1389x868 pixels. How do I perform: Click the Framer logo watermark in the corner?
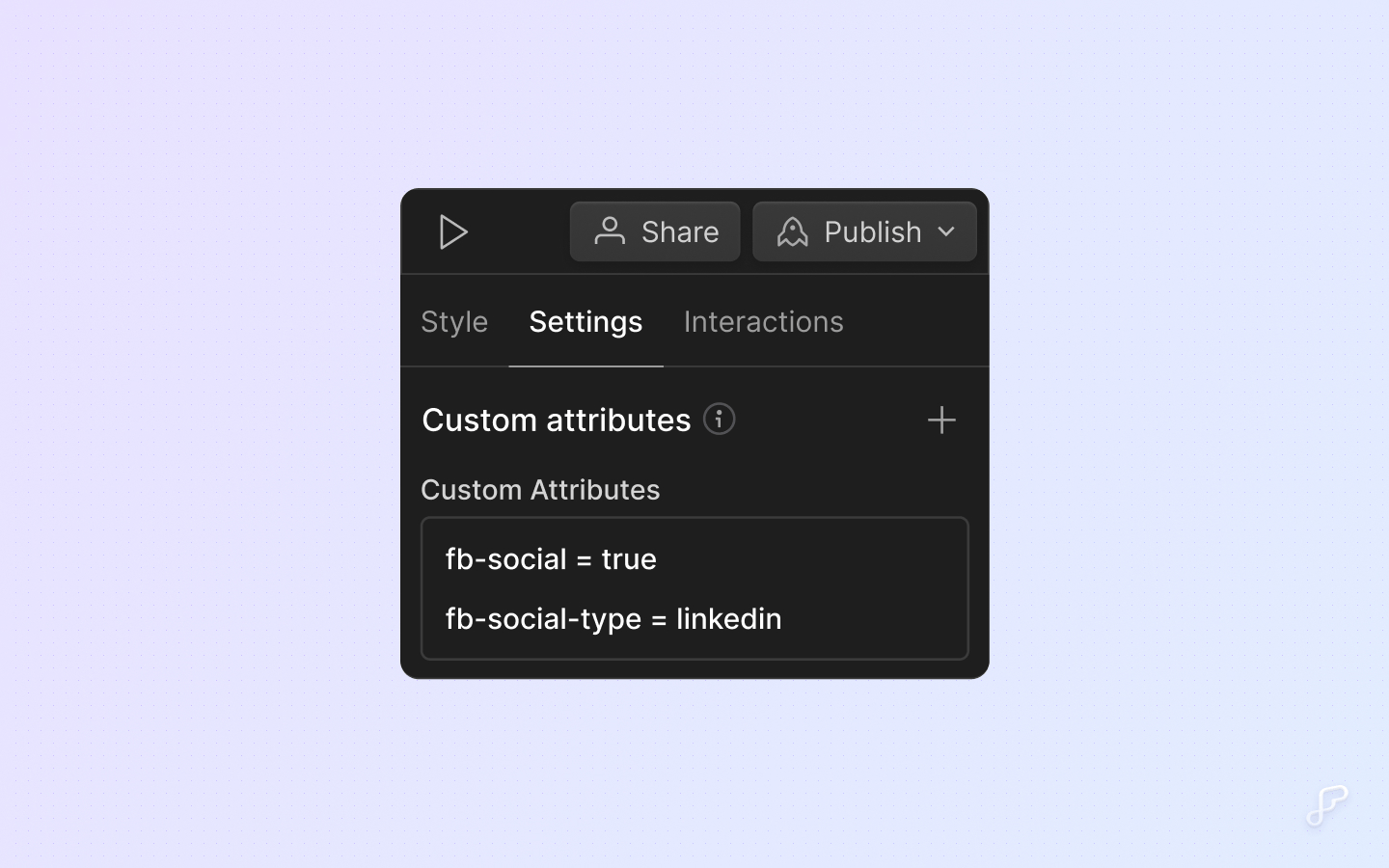pyautogui.click(x=1325, y=807)
